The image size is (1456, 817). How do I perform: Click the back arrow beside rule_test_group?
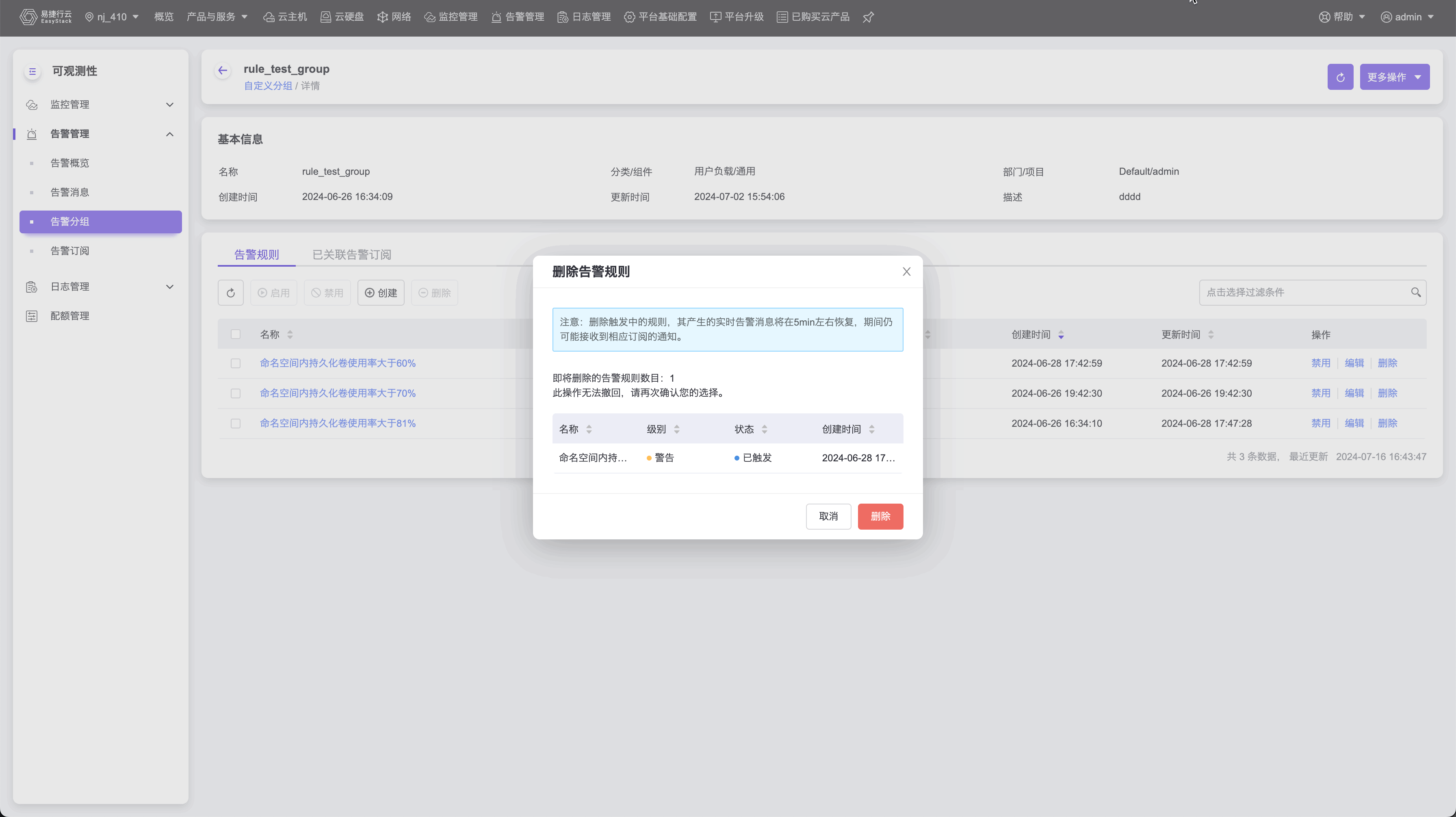click(223, 71)
